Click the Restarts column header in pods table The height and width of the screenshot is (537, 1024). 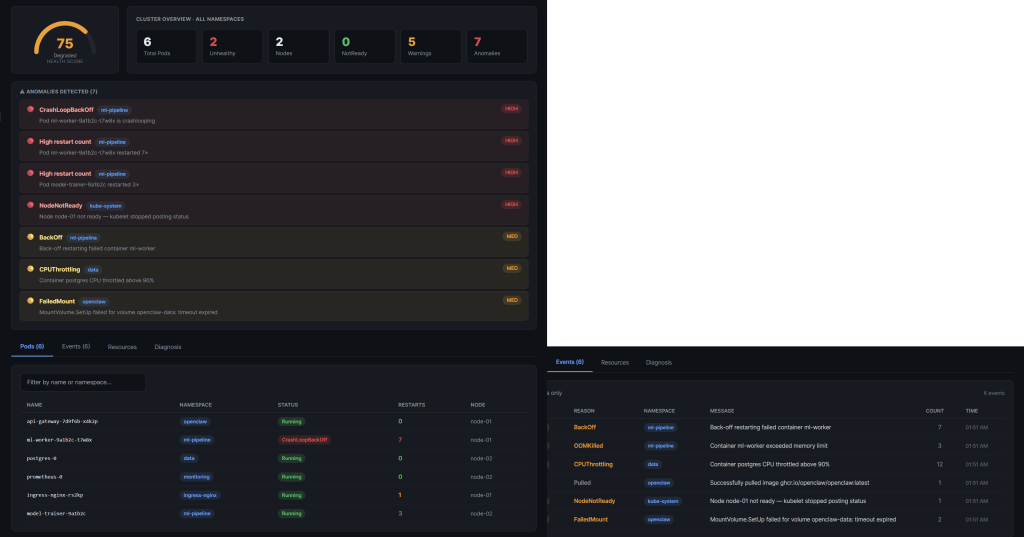point(412,405)
